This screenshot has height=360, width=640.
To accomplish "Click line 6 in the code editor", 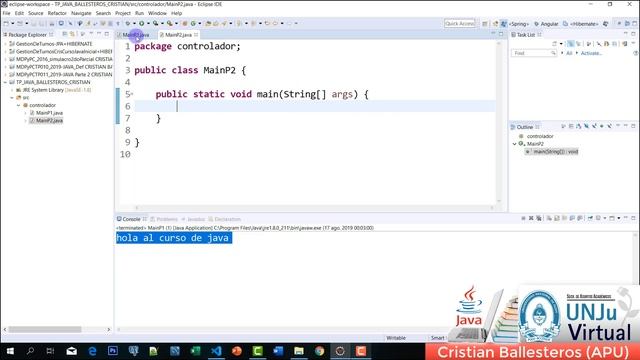I will pos(314,106).
